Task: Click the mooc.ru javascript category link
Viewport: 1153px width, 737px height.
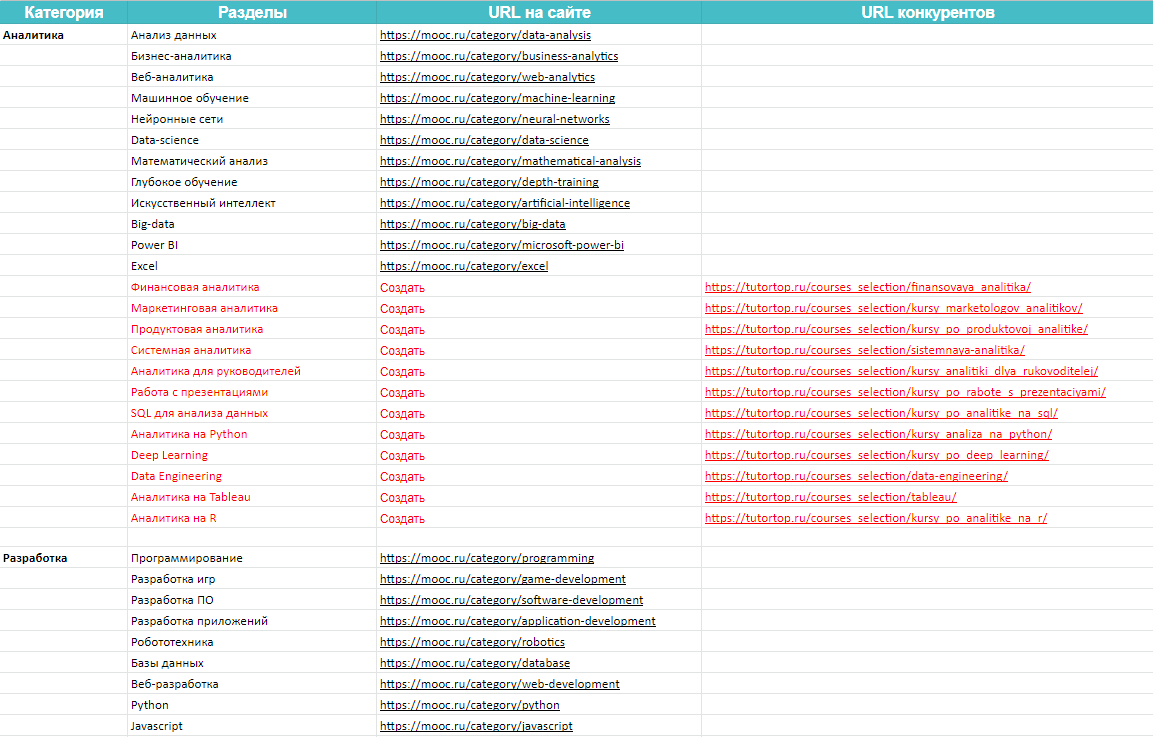Action: coord(476,726)
